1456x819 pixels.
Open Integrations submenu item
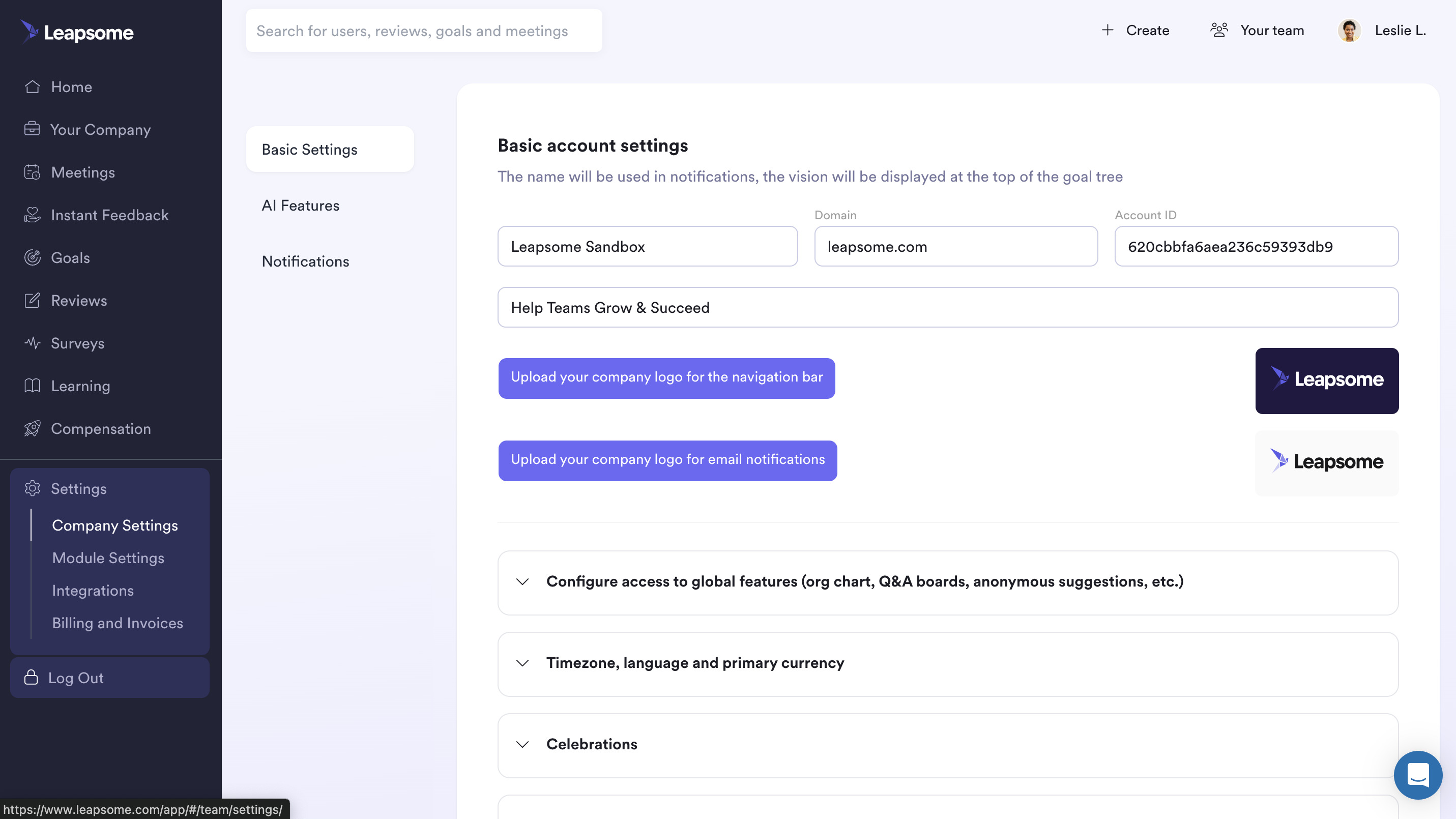(x=93, y=590)
